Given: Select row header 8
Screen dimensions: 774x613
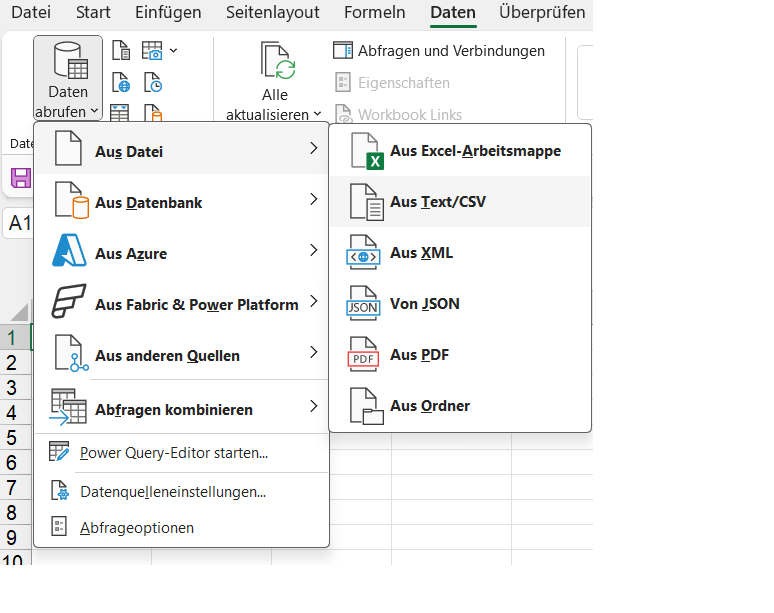Looking at the screenshot, I should click(x=15, y=512).
